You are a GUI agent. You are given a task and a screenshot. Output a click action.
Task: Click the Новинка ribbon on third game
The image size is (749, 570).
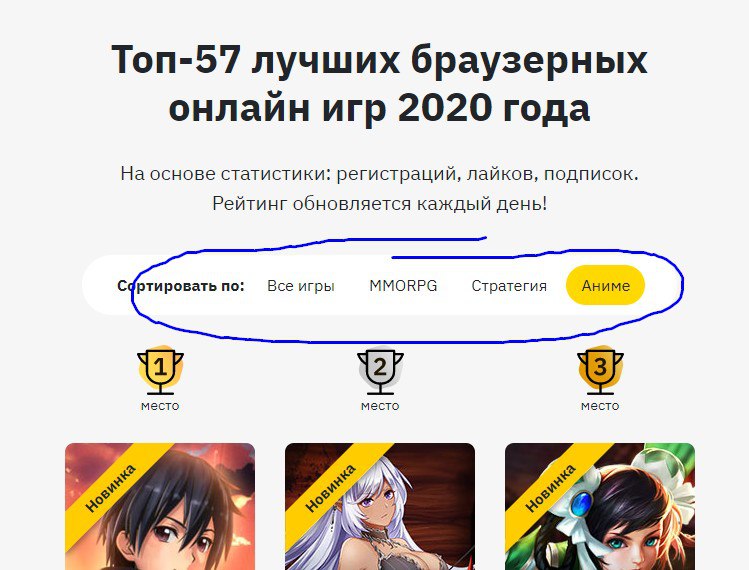point(551,487)
